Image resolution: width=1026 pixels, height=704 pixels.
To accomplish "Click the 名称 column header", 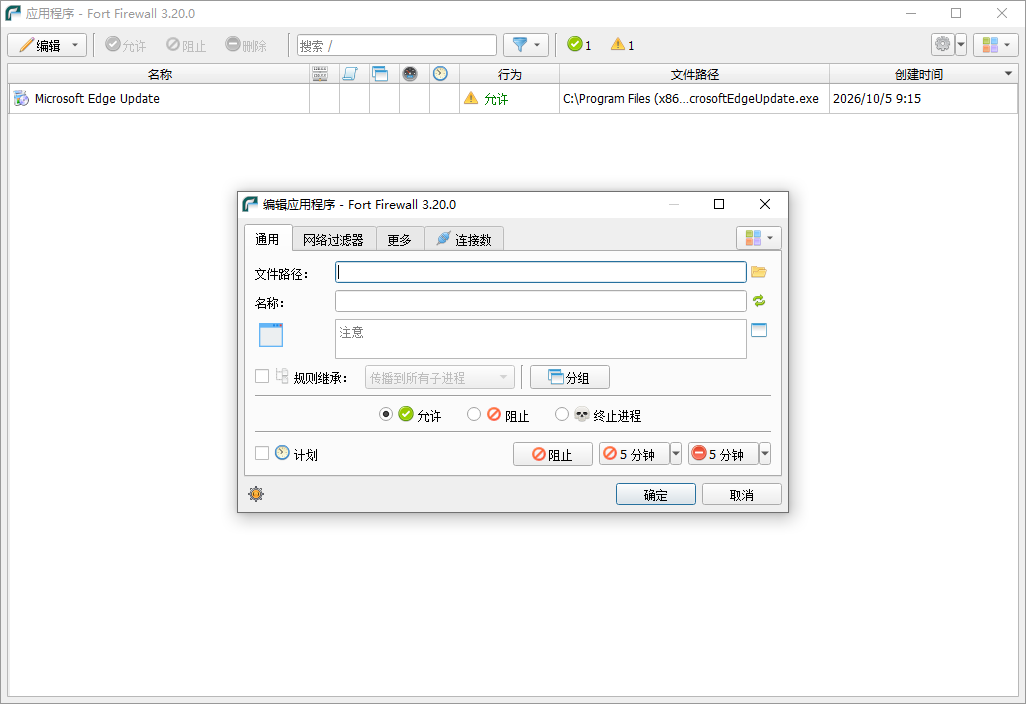I will [x=159, y=74].
